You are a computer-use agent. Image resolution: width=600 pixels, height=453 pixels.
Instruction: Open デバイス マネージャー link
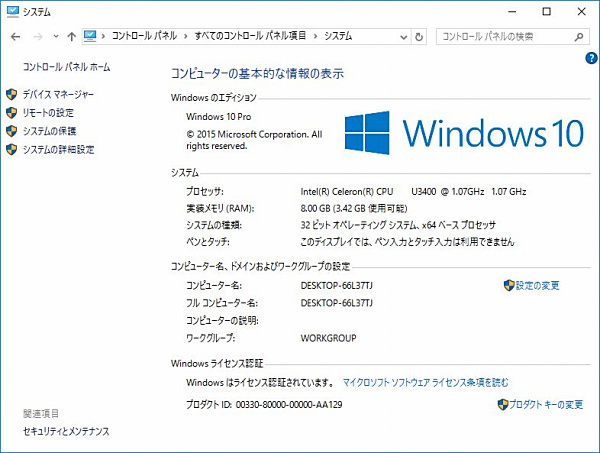click(58, 94)
